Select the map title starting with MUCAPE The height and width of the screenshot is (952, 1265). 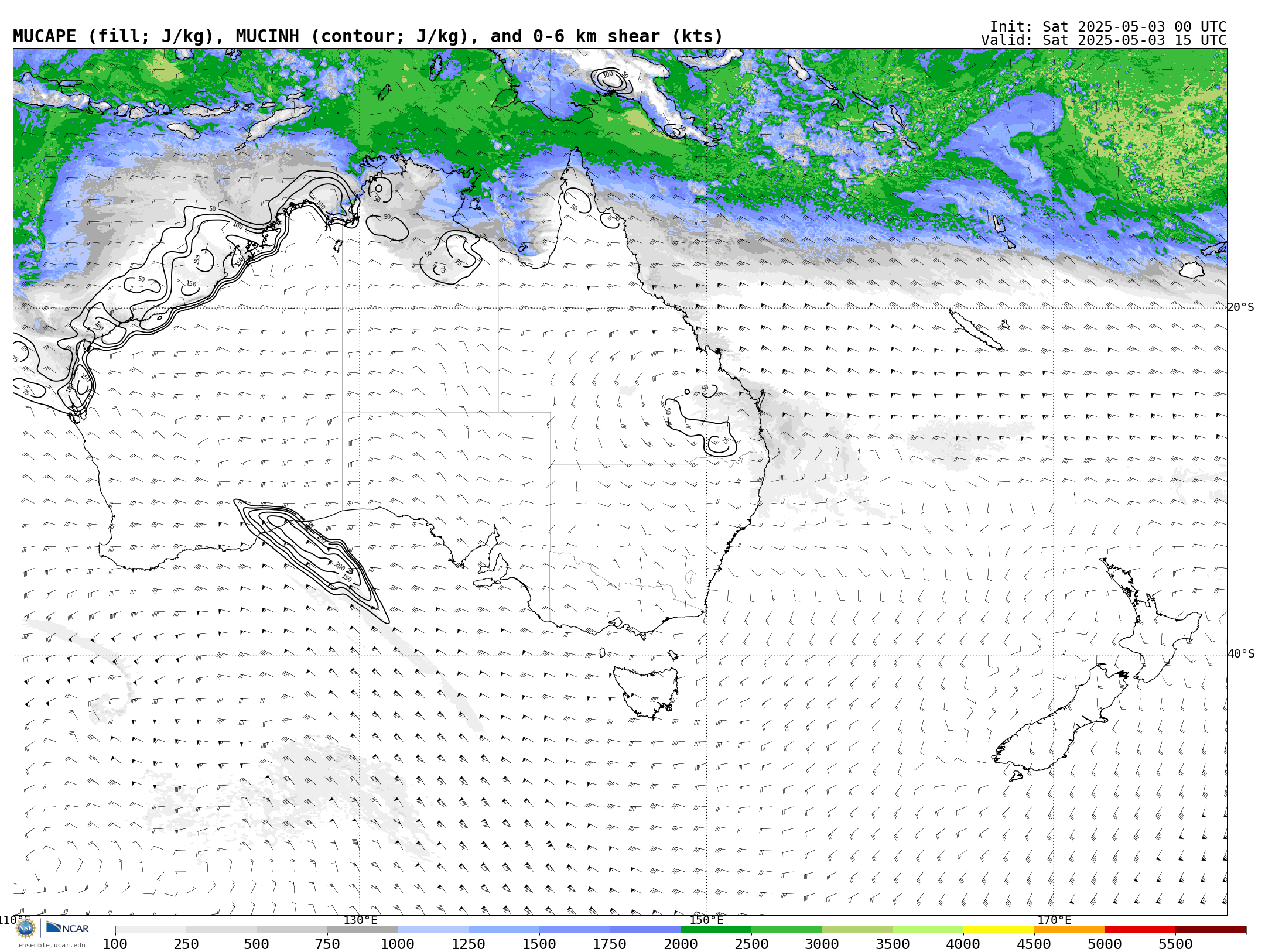pos(368,36)
